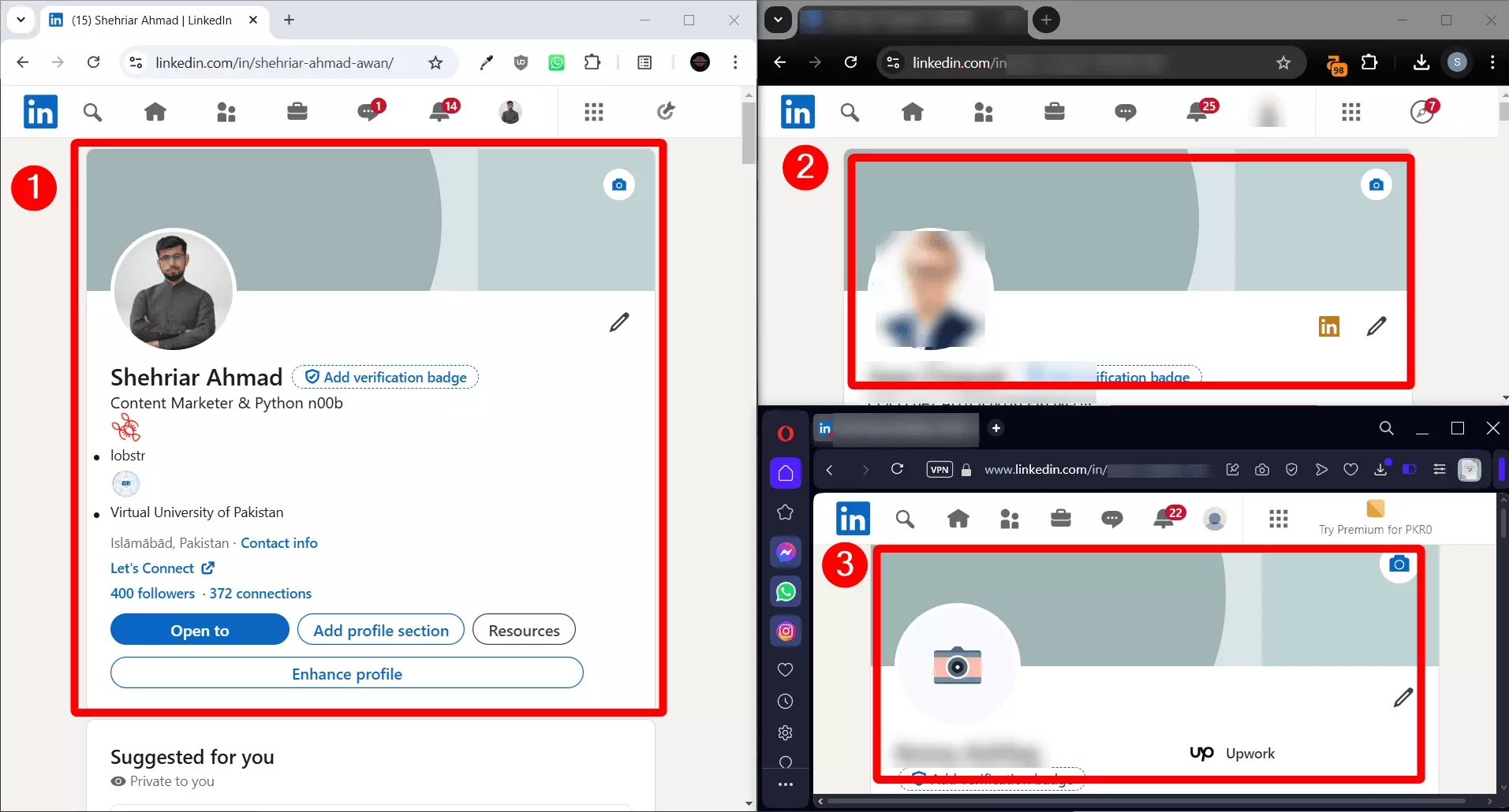Click inside the browser address bar

(x=276, y=62)
